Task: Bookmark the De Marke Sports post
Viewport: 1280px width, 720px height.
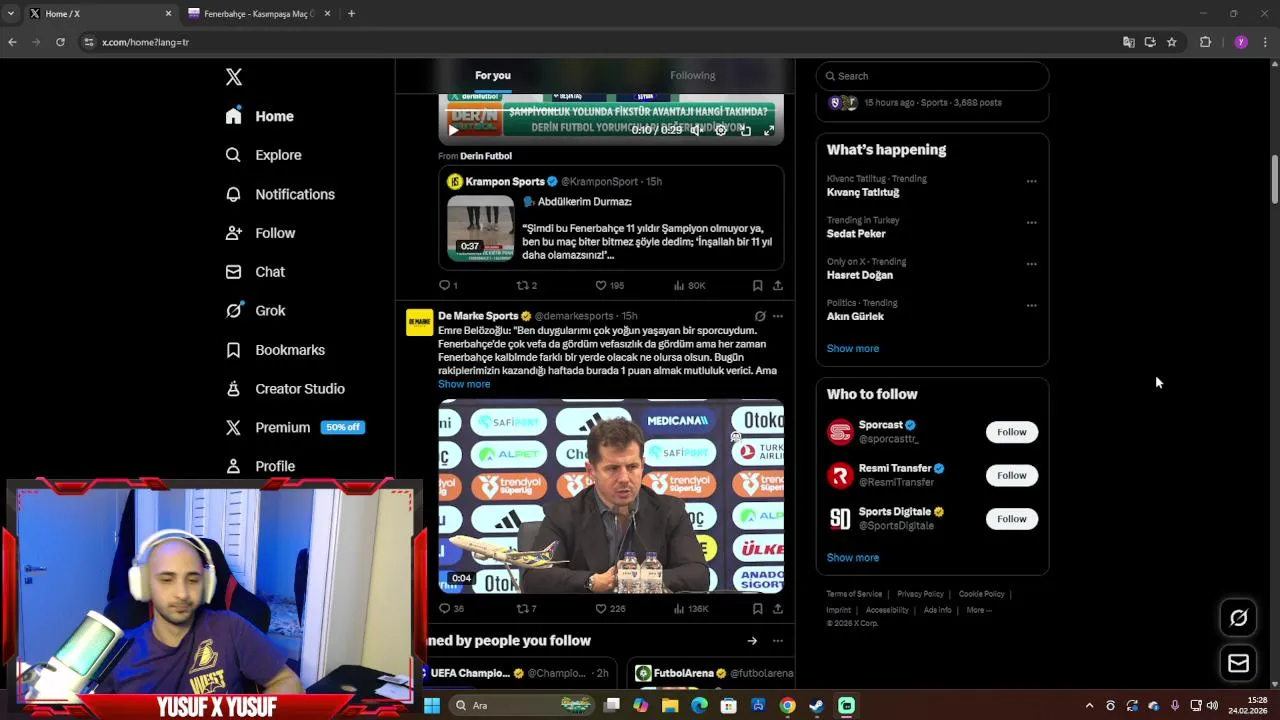Action: click(757, 608)
